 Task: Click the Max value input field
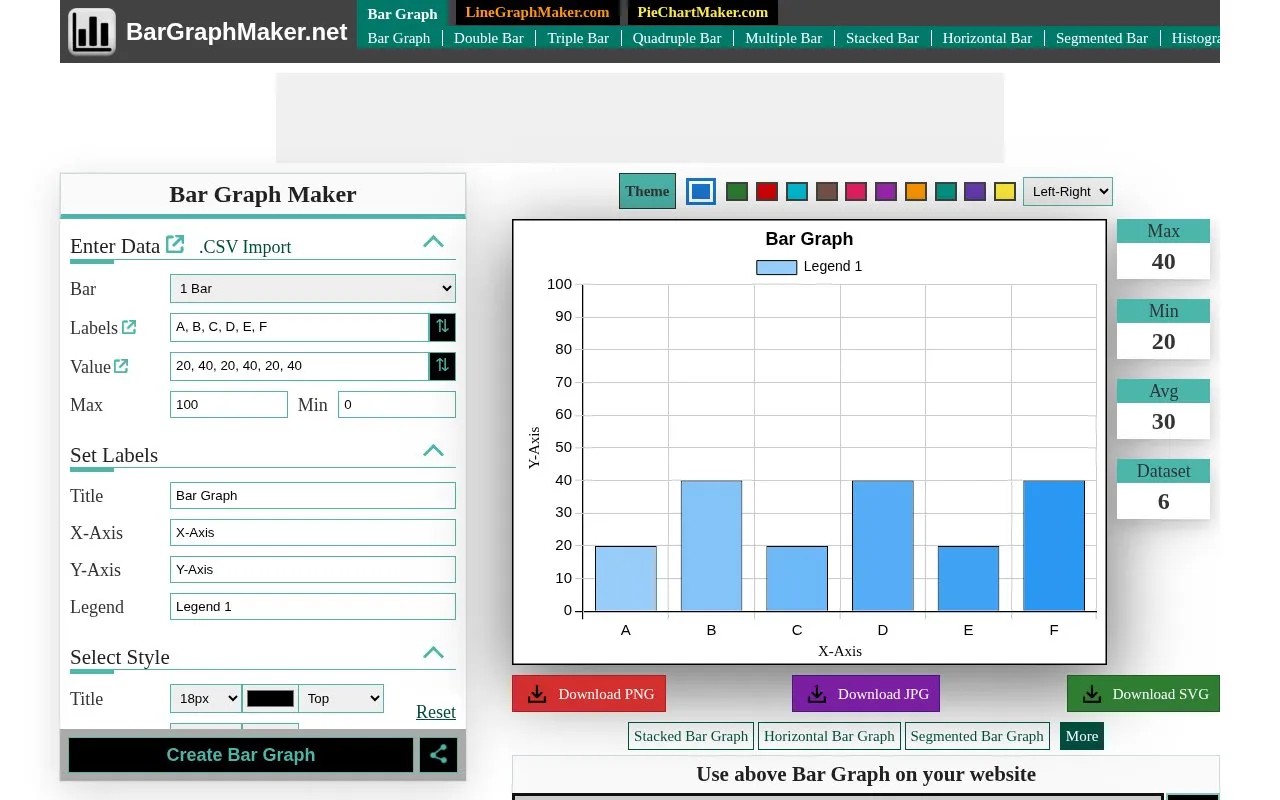(x=229, y=405)
